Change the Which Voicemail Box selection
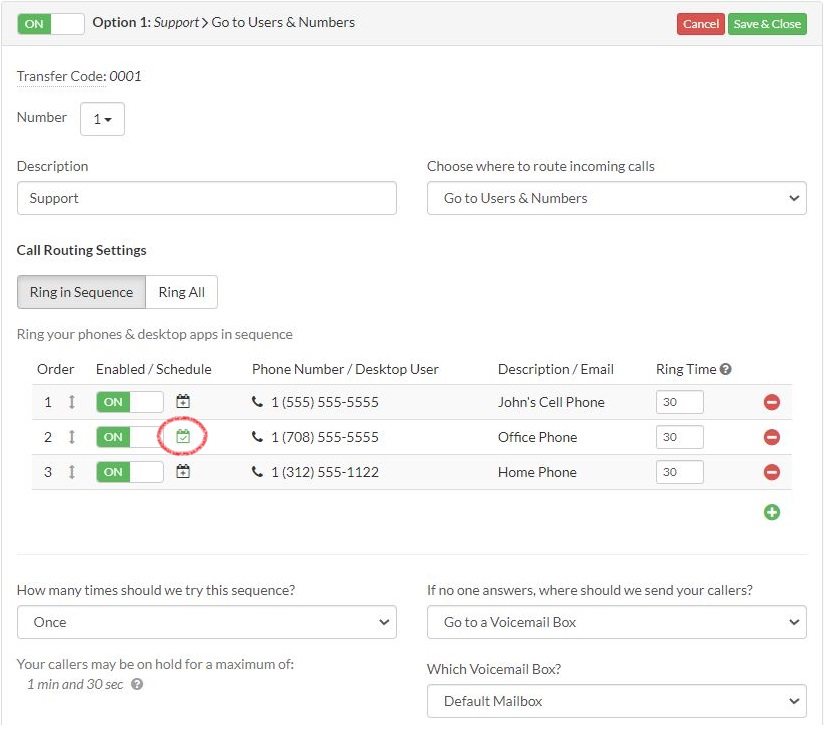 coord(616,700)
